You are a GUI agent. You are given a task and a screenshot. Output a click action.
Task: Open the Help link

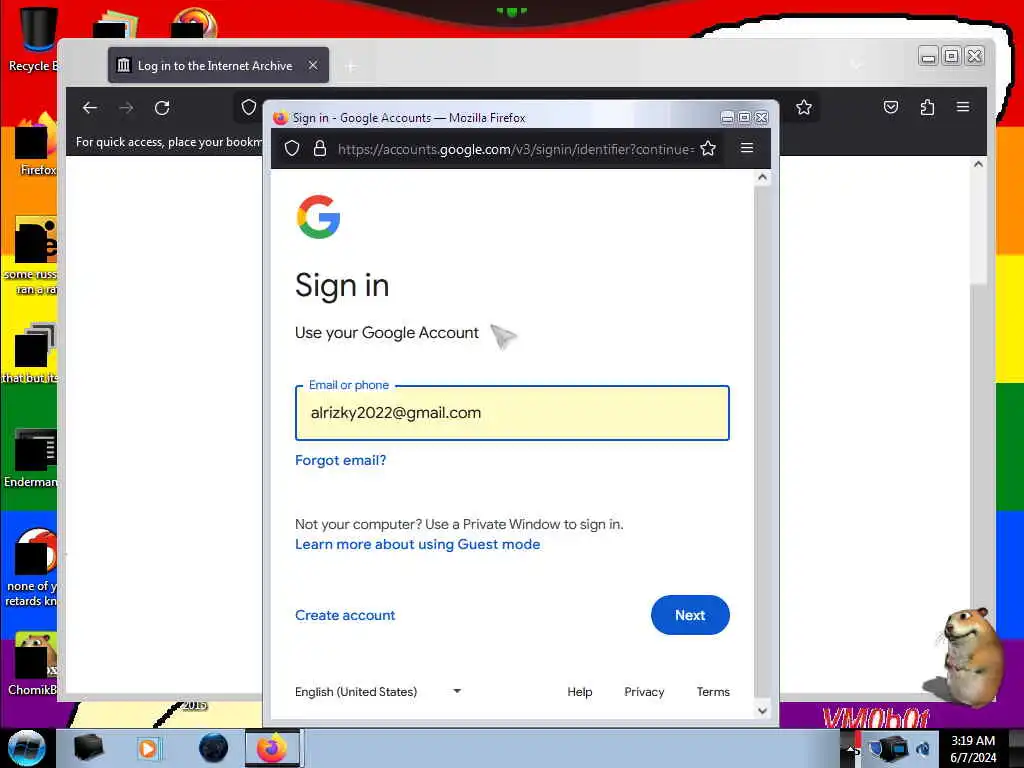579,692
